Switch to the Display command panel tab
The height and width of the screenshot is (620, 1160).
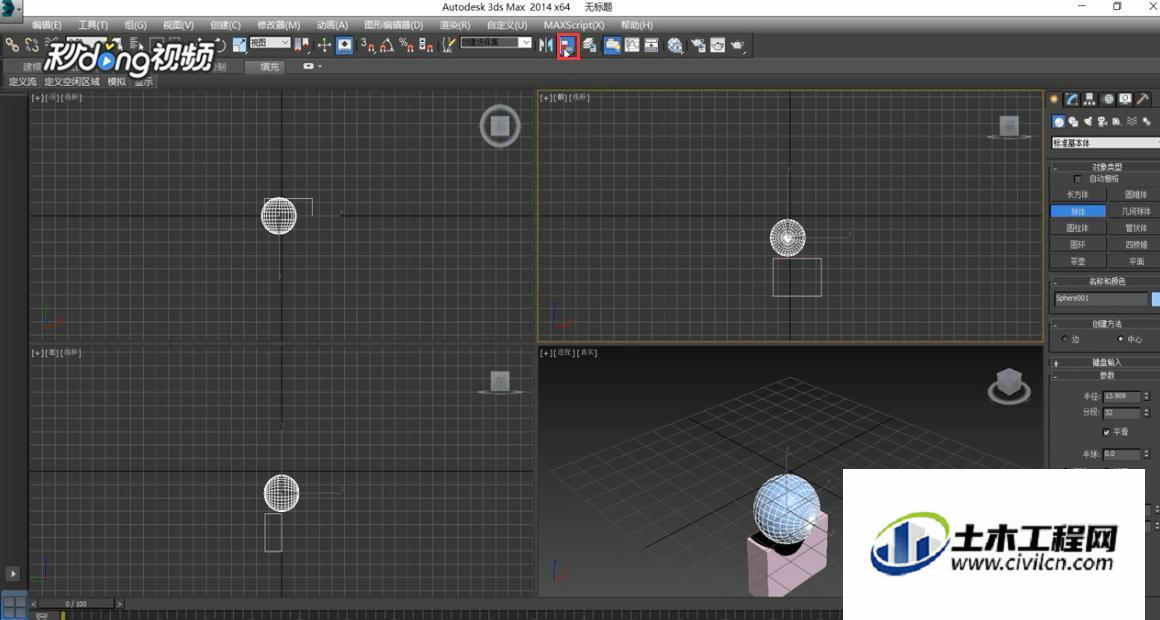pyautogui.click(x=1126, y=98)
